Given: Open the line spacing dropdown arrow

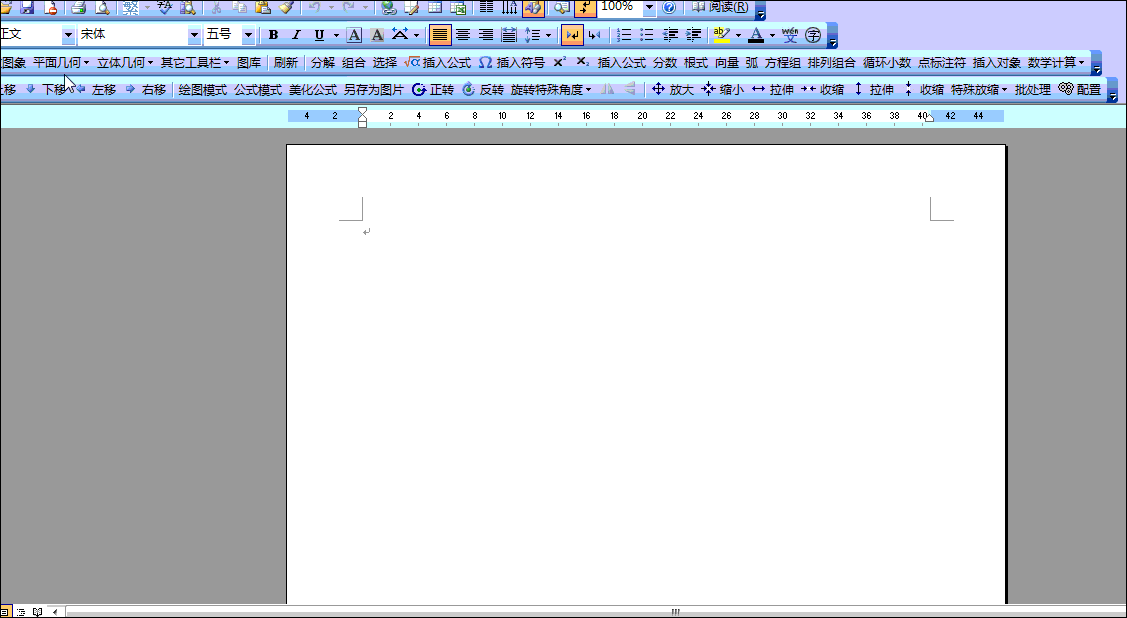Looking at the screenshot, I should [x=548, y=34].
